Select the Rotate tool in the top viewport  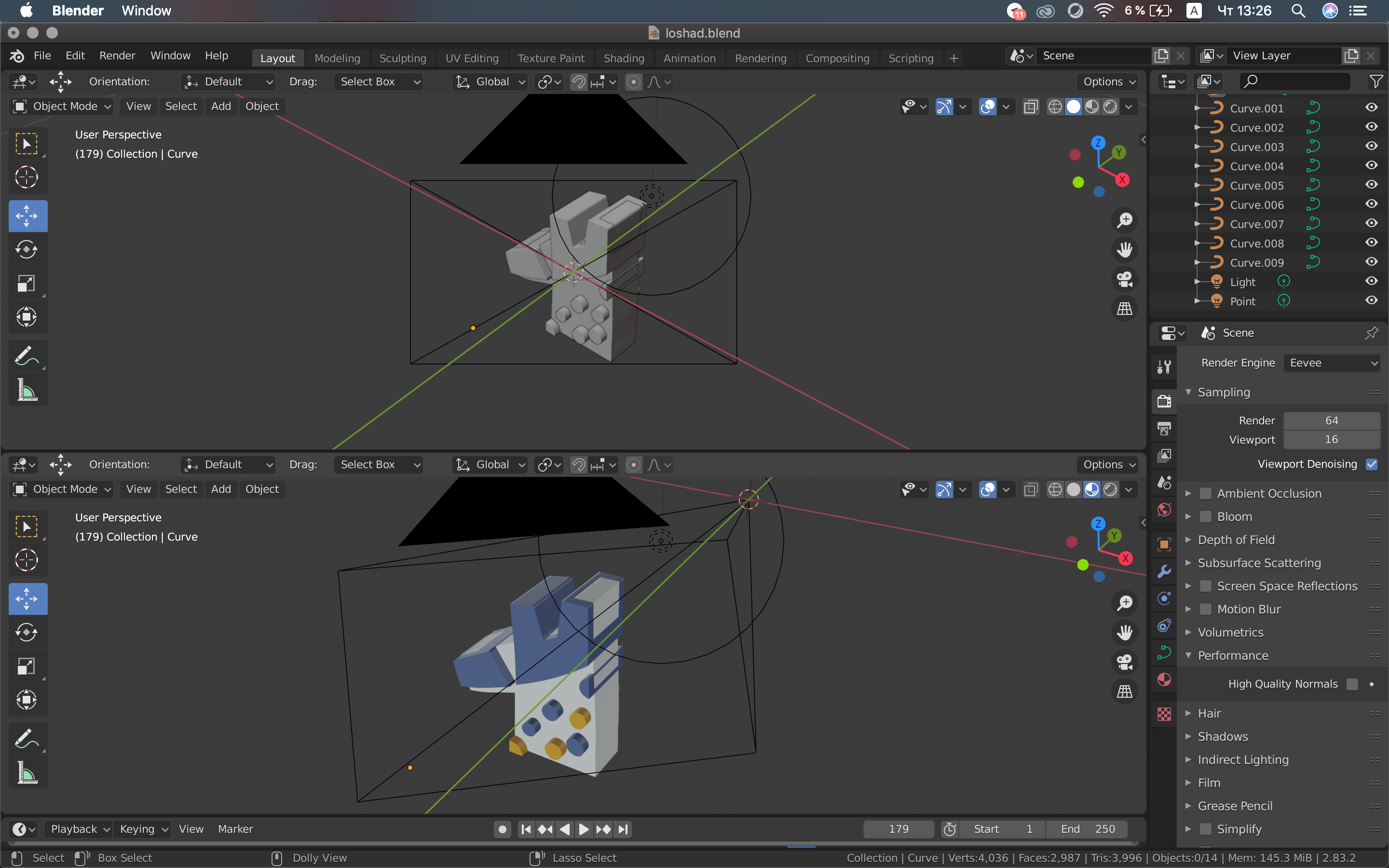27,249
